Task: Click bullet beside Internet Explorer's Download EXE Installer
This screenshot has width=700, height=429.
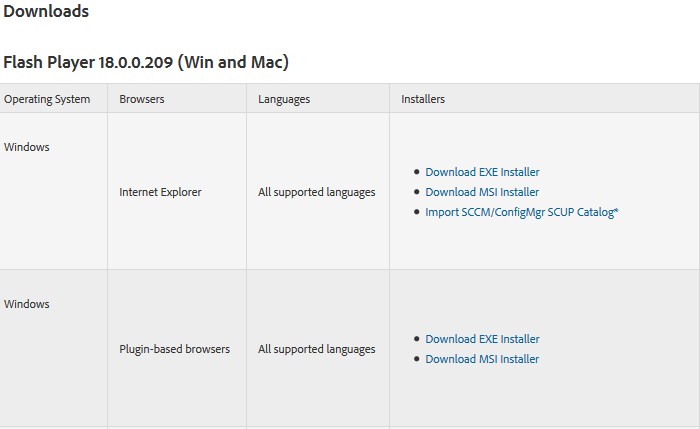Action: click(x=416, y=173)
